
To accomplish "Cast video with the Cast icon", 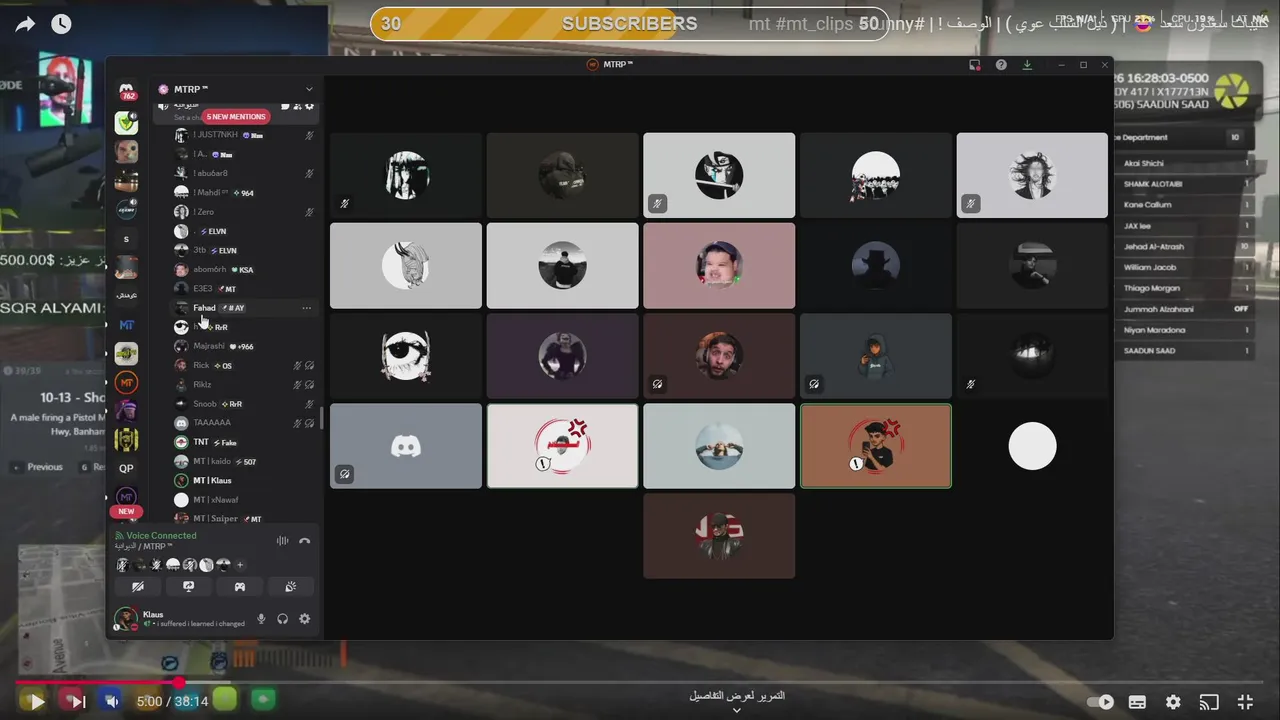I will pos(1209,702).
